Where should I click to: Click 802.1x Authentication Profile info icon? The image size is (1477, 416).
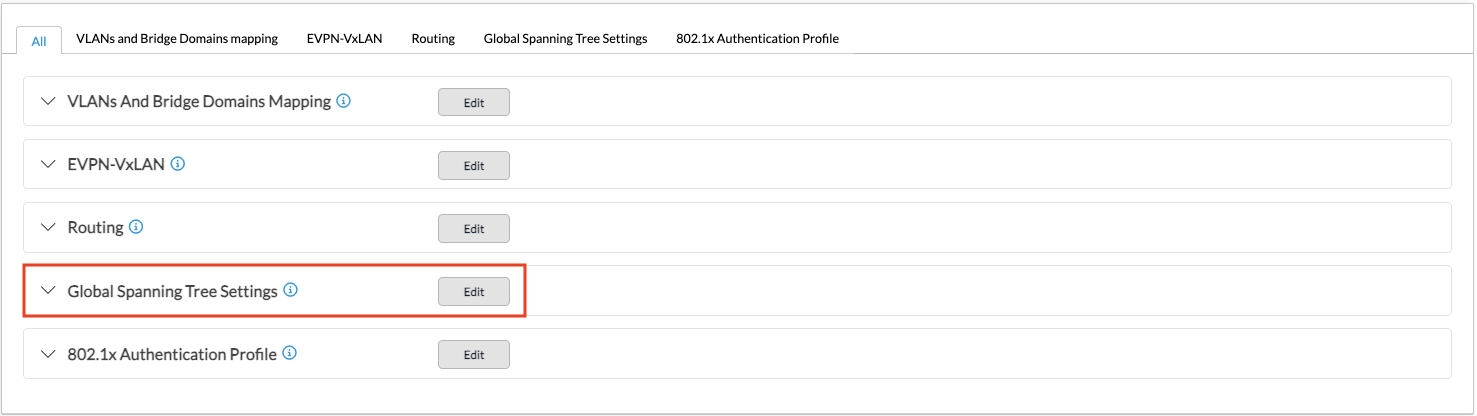(x=290, y=354)
